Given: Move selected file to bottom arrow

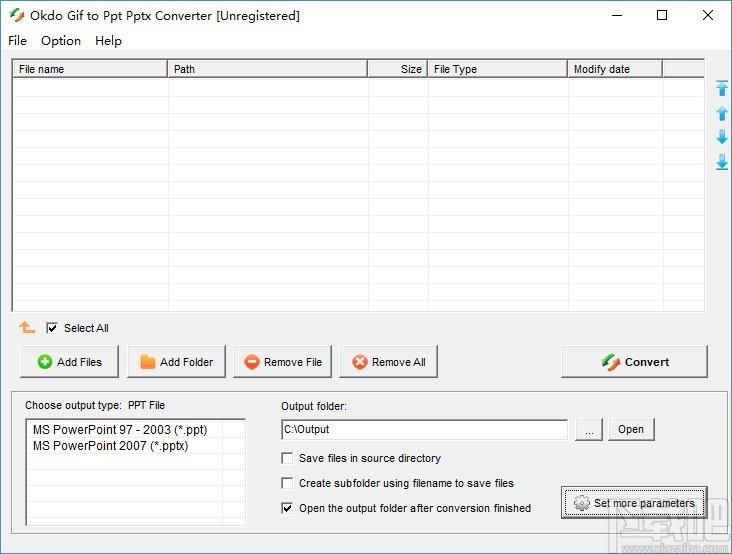Looking at the screenshot, I should point(722,162).
